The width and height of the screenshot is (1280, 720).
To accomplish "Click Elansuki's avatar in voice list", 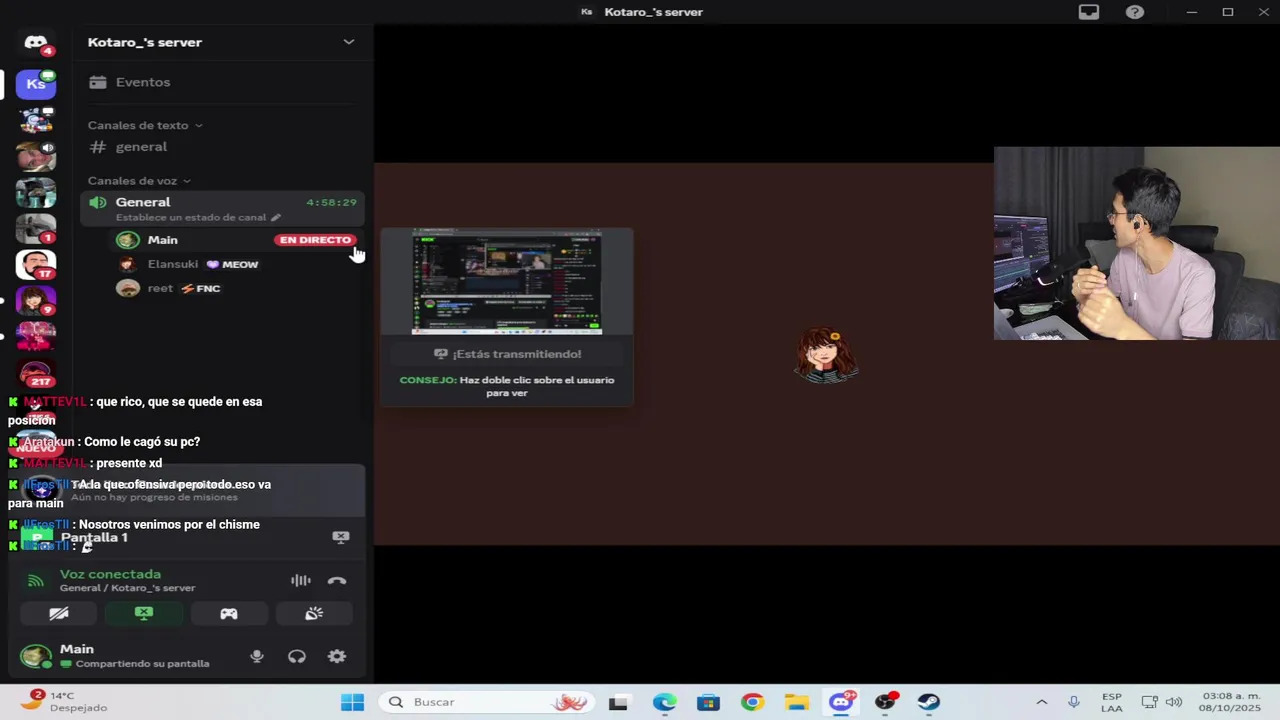I will point(127,264).
